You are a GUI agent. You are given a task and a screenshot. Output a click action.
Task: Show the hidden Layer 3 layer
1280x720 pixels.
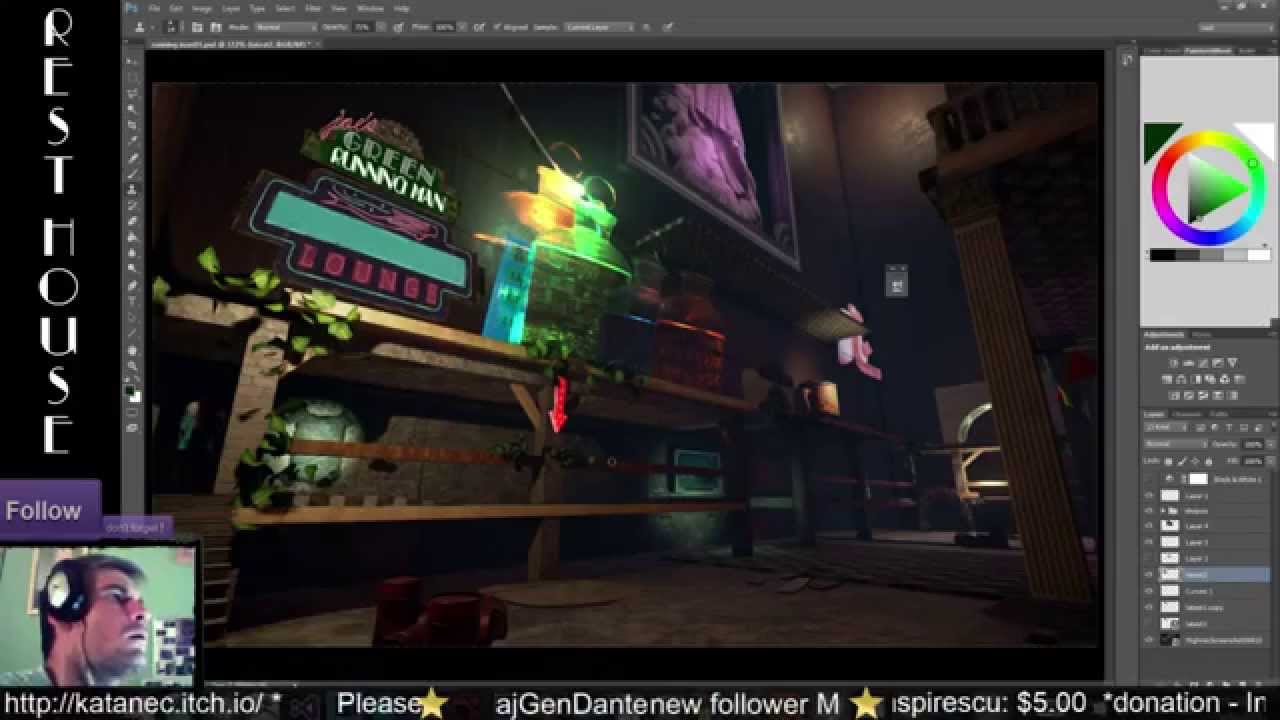click(1148, 558)
